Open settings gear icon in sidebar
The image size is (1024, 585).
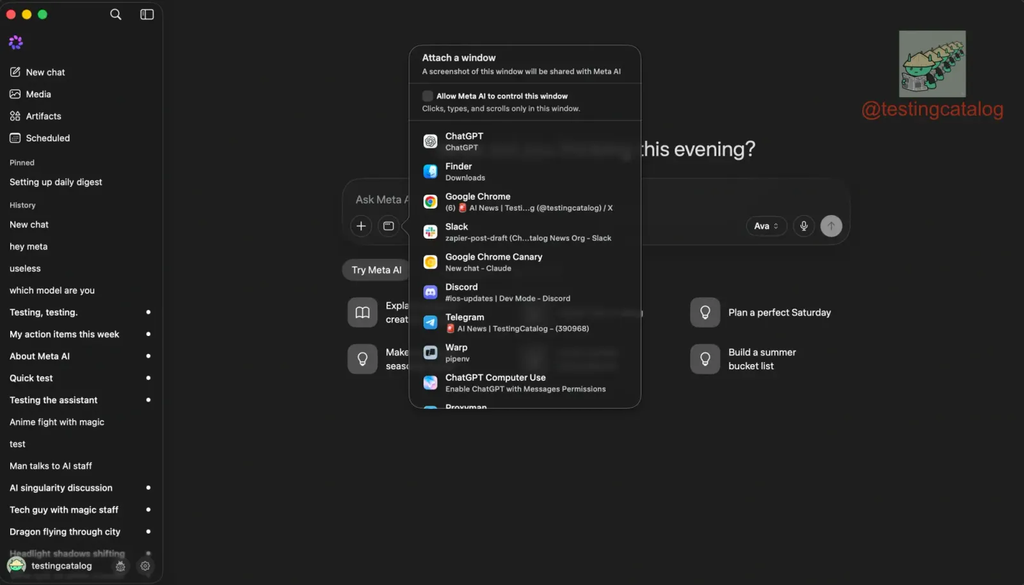pyautogui.click(x=145, y=566)
